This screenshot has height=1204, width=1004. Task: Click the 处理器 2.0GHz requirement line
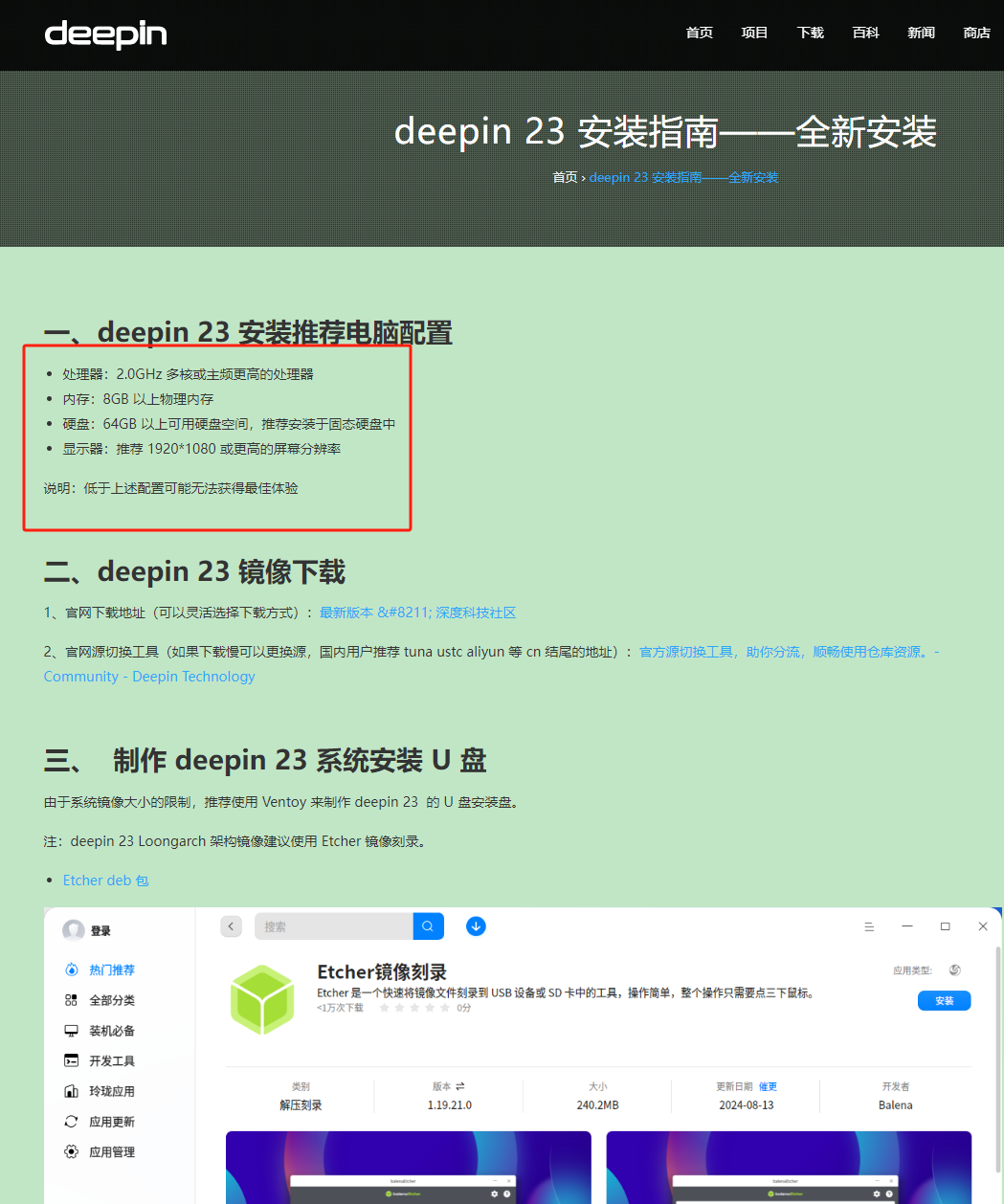[x=189, y=374]
